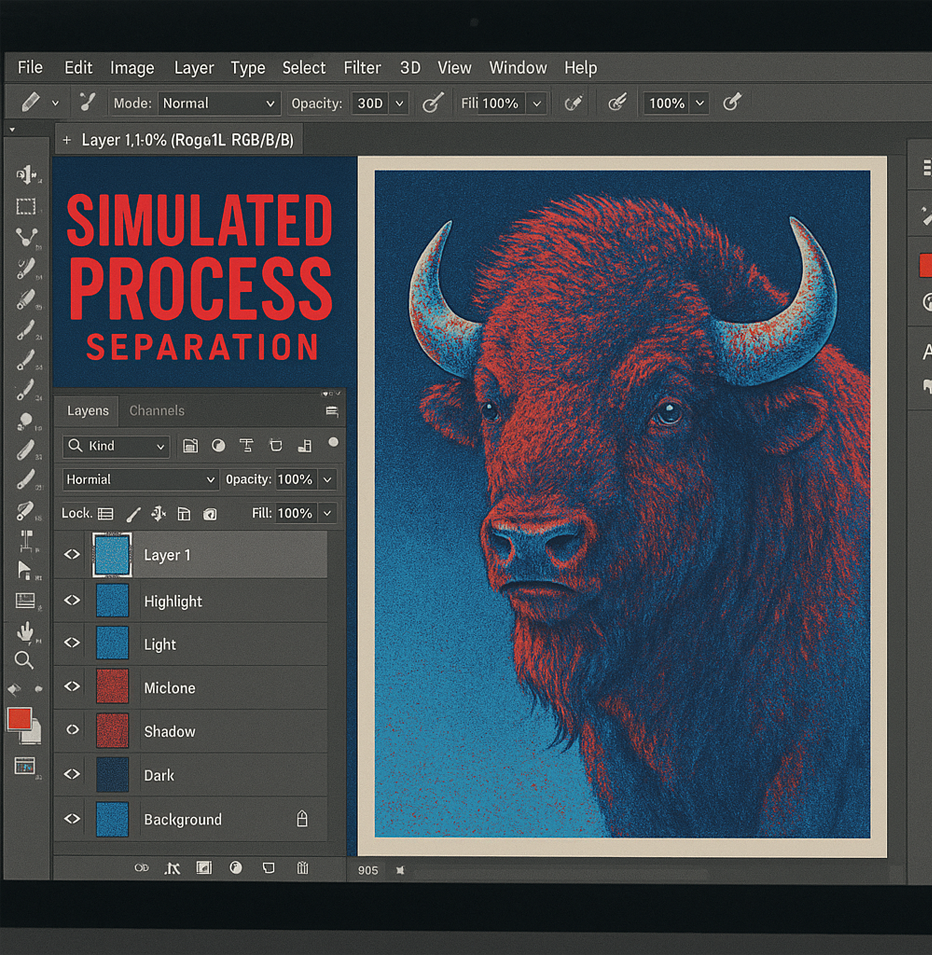Viewport: 932px width, 955px height.
Task: Hide the Highlight layer
Action: tap(71, 599)
